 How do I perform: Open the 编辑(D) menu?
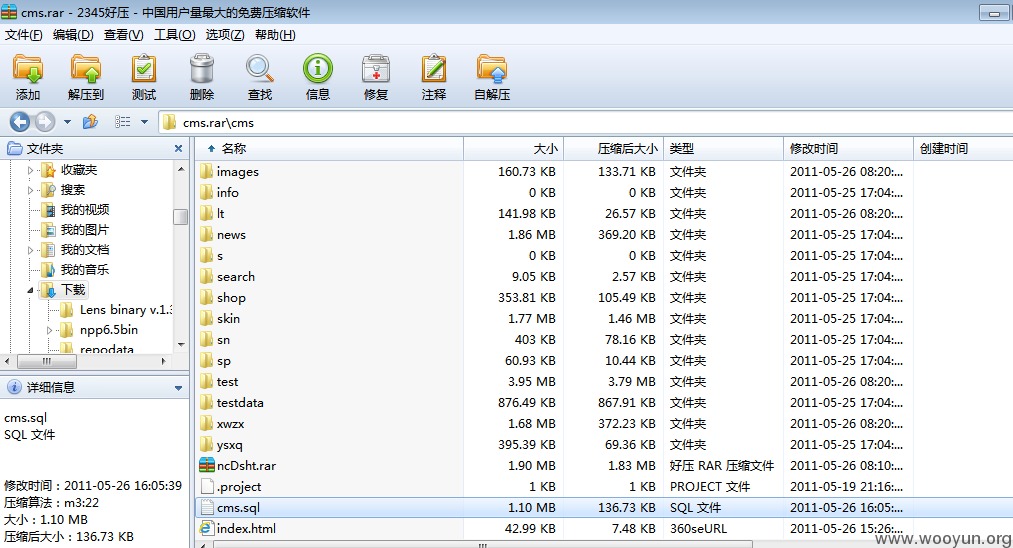coord(73,35)
